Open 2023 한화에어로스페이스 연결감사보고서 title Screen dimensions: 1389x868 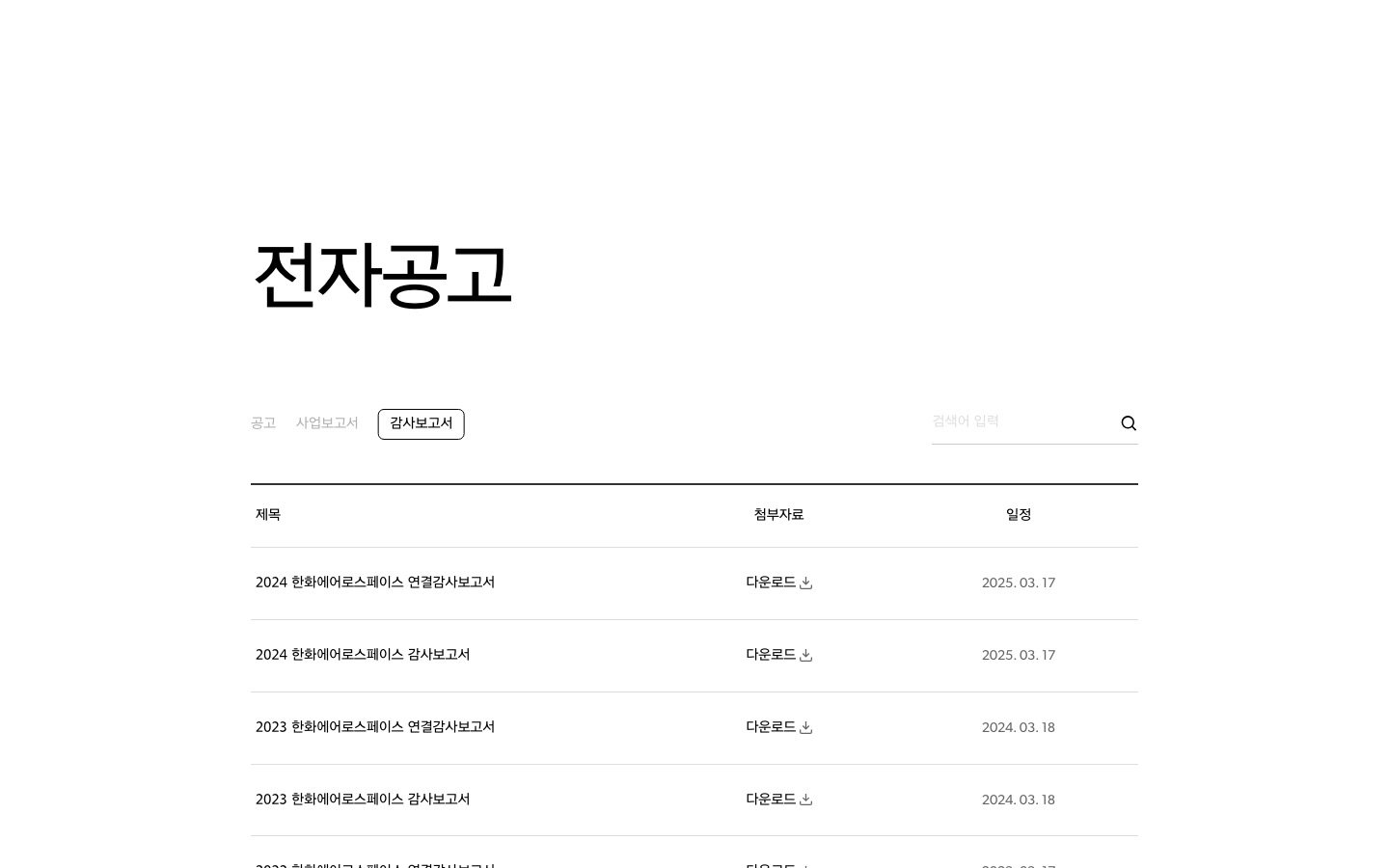(375, 727)
